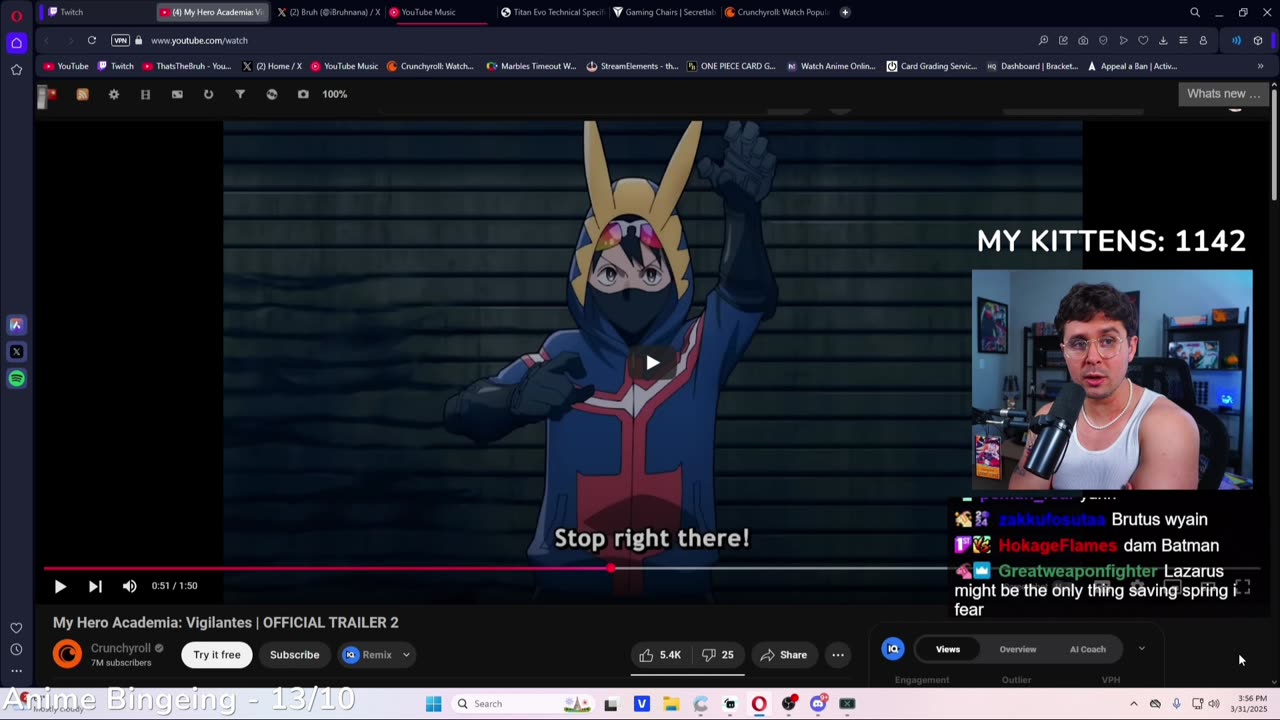Open the Windows Start menu
This screenshot has width=1280, height=720.
coord(433,704)
